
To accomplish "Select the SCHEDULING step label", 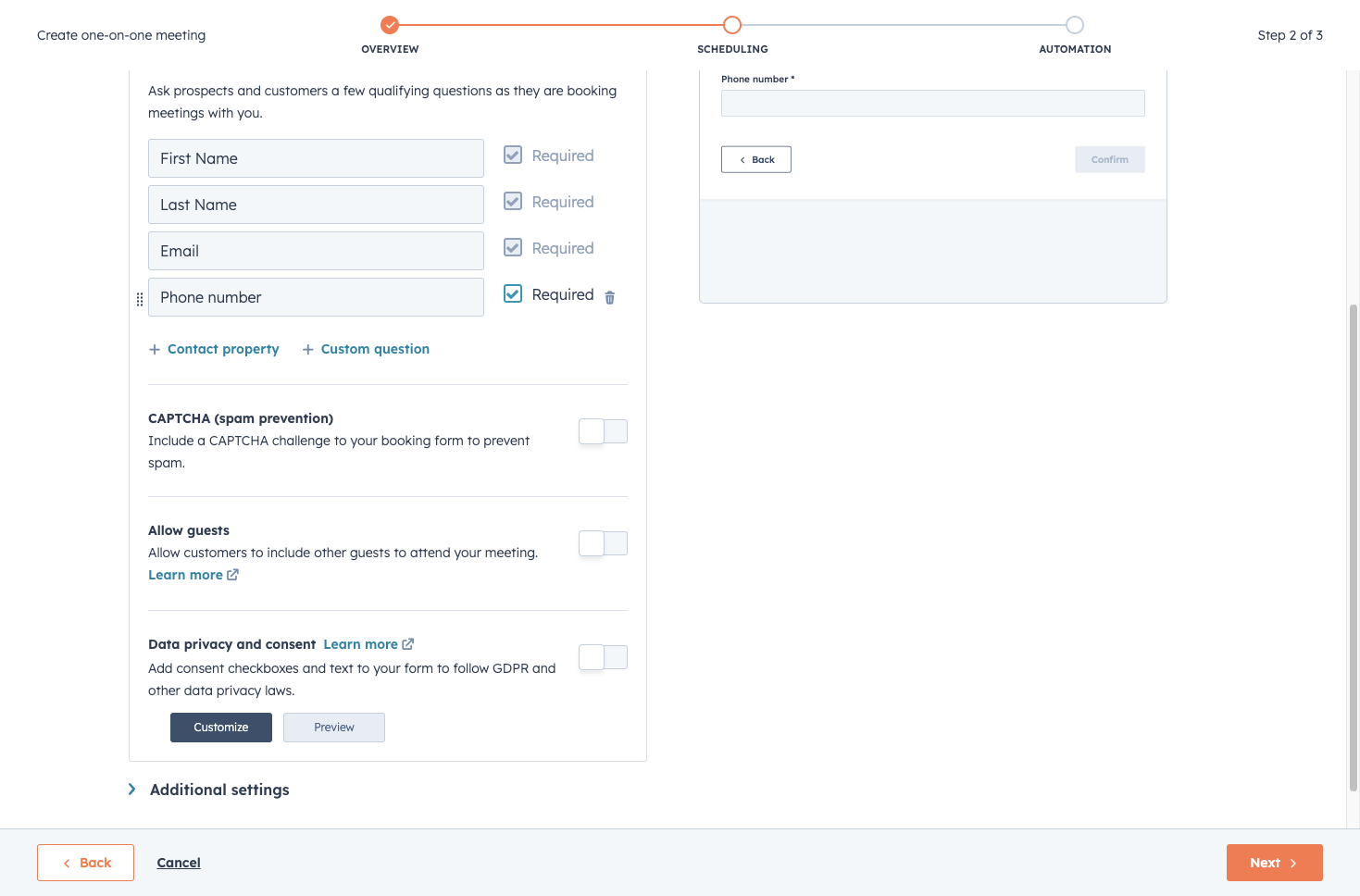I will tap(732, 49).
